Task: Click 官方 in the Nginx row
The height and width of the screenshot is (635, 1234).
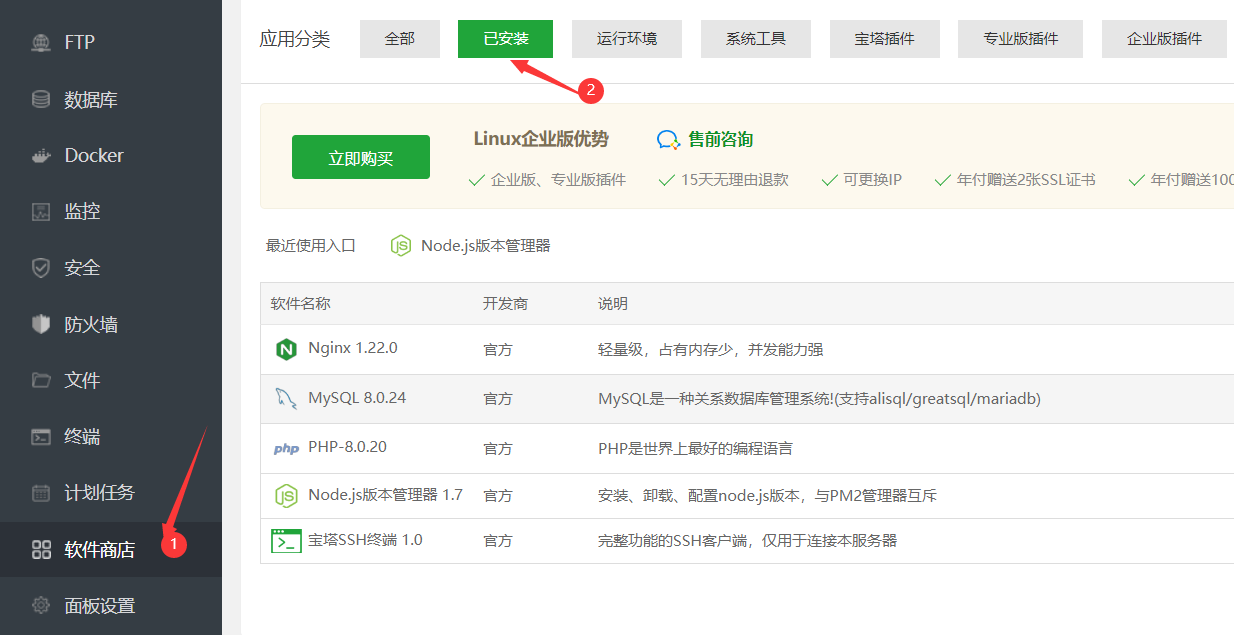Action: click(498, 350)
